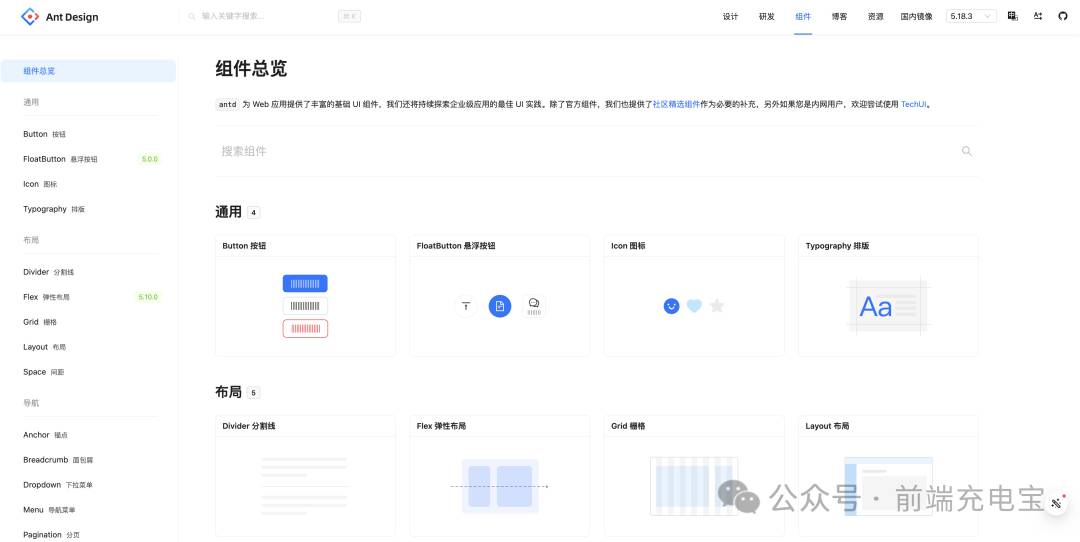Select the 设计 nav menu item
1080x542 pixels.
[x=730, y=17]
